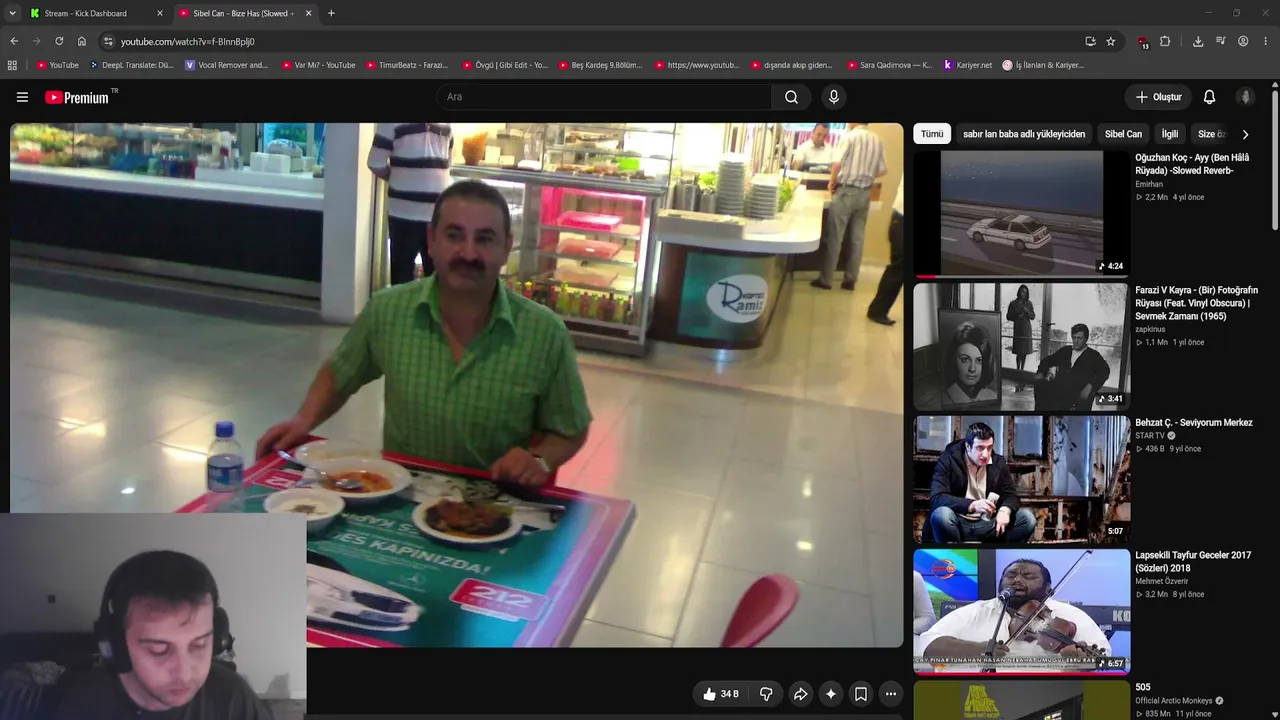Save video with the bookmark icon
Screen dimensions: 1280x720
tap(860, 694)
